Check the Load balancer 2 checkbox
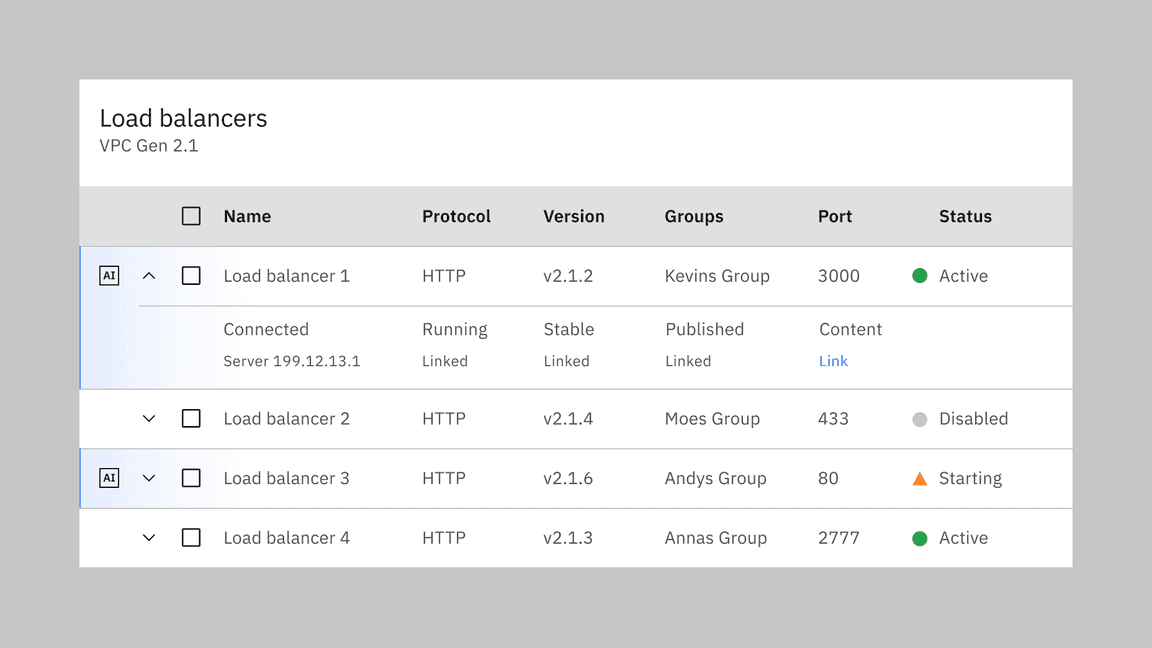The width and height of the screenshot is (1152, 648). point(191,419)
